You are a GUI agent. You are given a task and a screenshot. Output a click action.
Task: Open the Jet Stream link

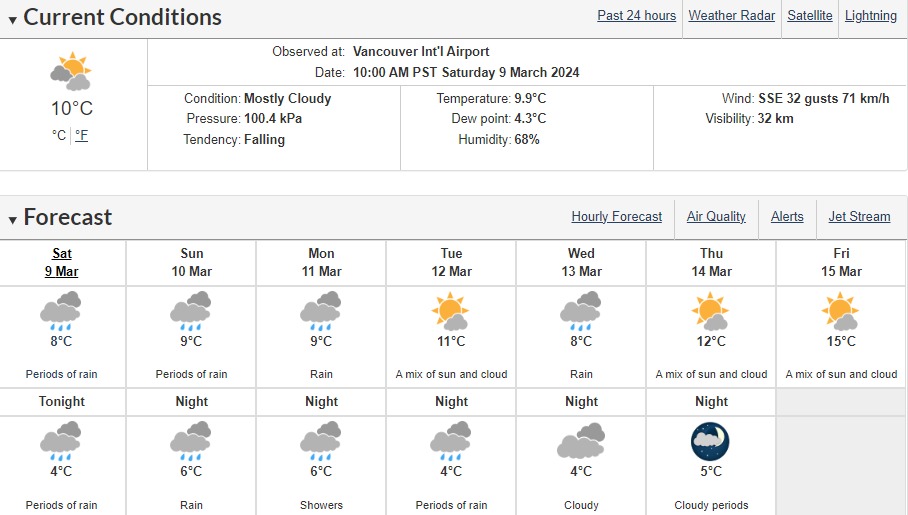click(x=859, y=216)
